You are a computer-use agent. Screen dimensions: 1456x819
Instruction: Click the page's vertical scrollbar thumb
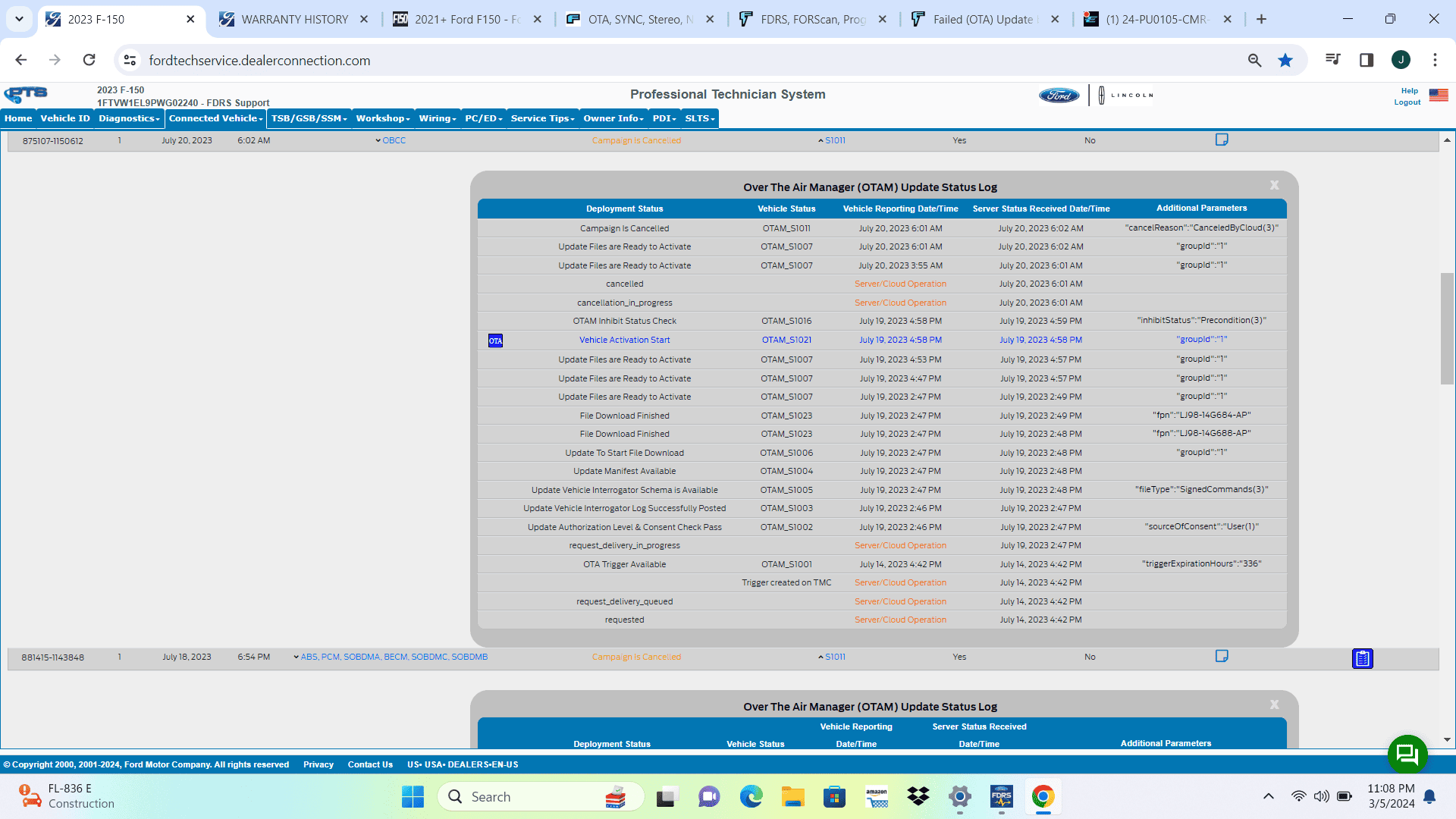1447,328
